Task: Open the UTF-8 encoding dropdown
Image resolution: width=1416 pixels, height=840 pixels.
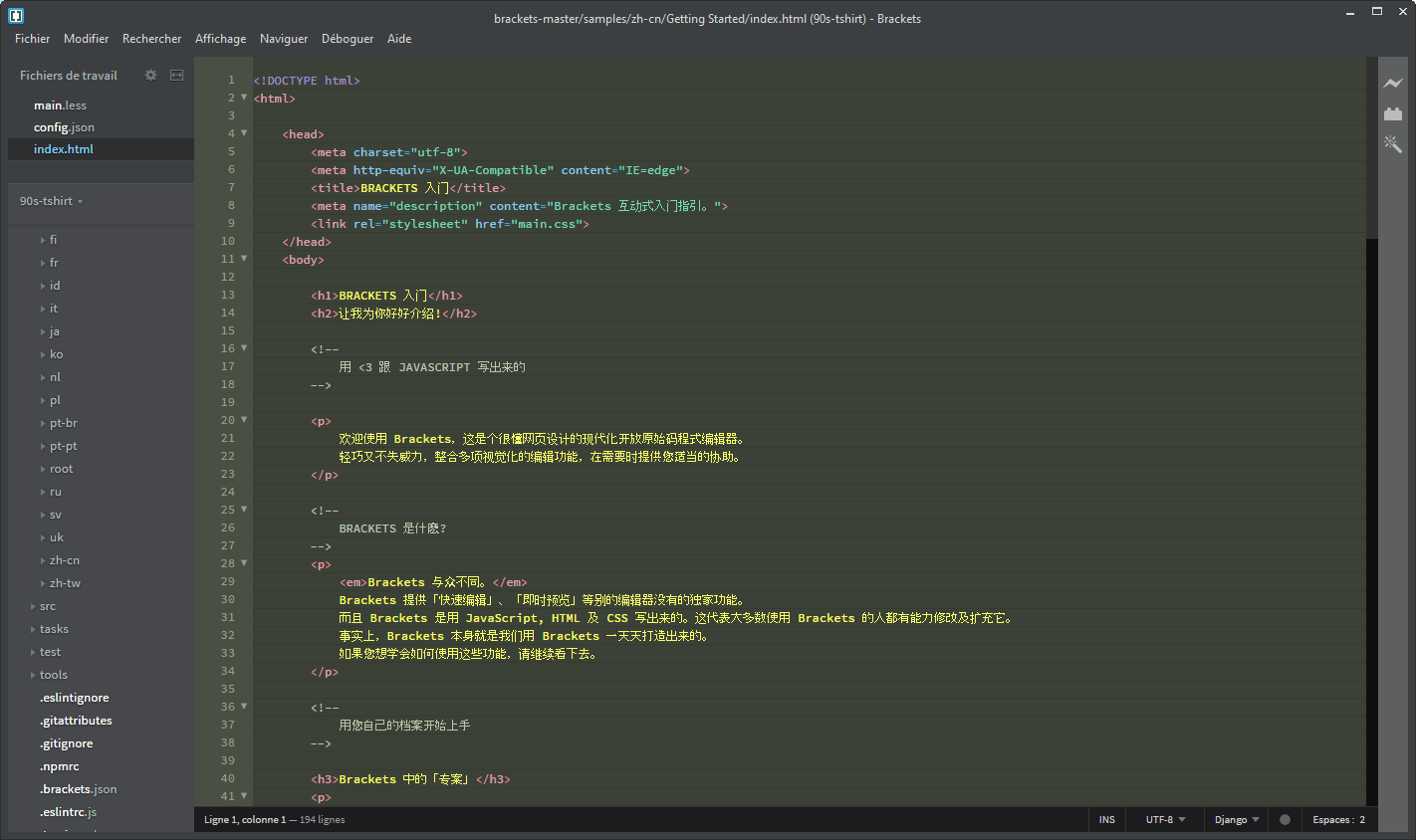Action: coord(1163,819)
